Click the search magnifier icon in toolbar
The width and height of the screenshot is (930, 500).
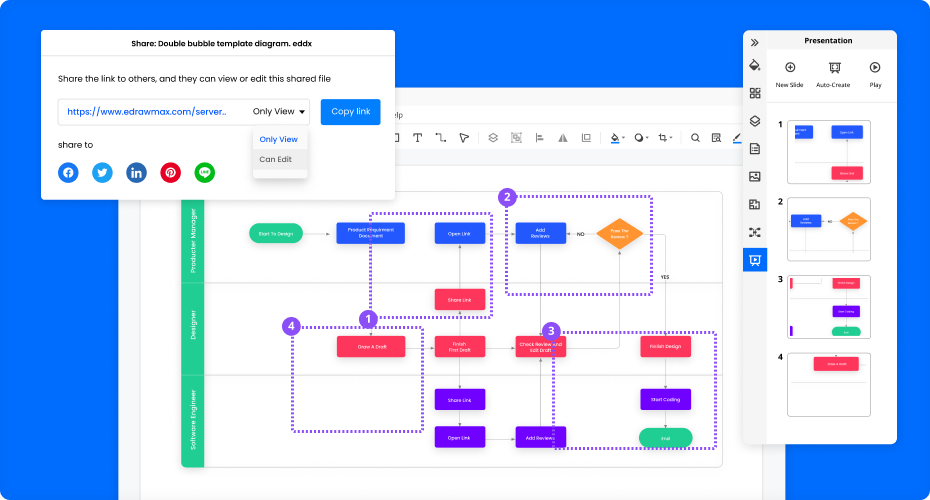coord(695,138)
